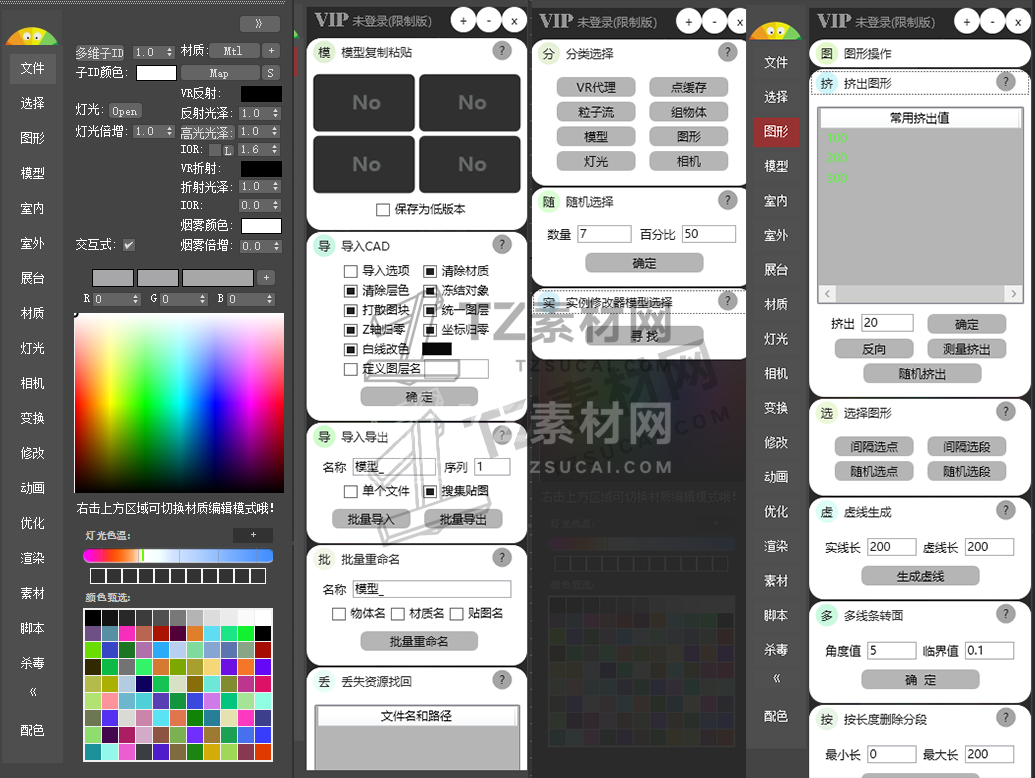Viewport: 1035px width, 778px height.
Task: Click the 批量导入 button
Action: click(371, 519)
